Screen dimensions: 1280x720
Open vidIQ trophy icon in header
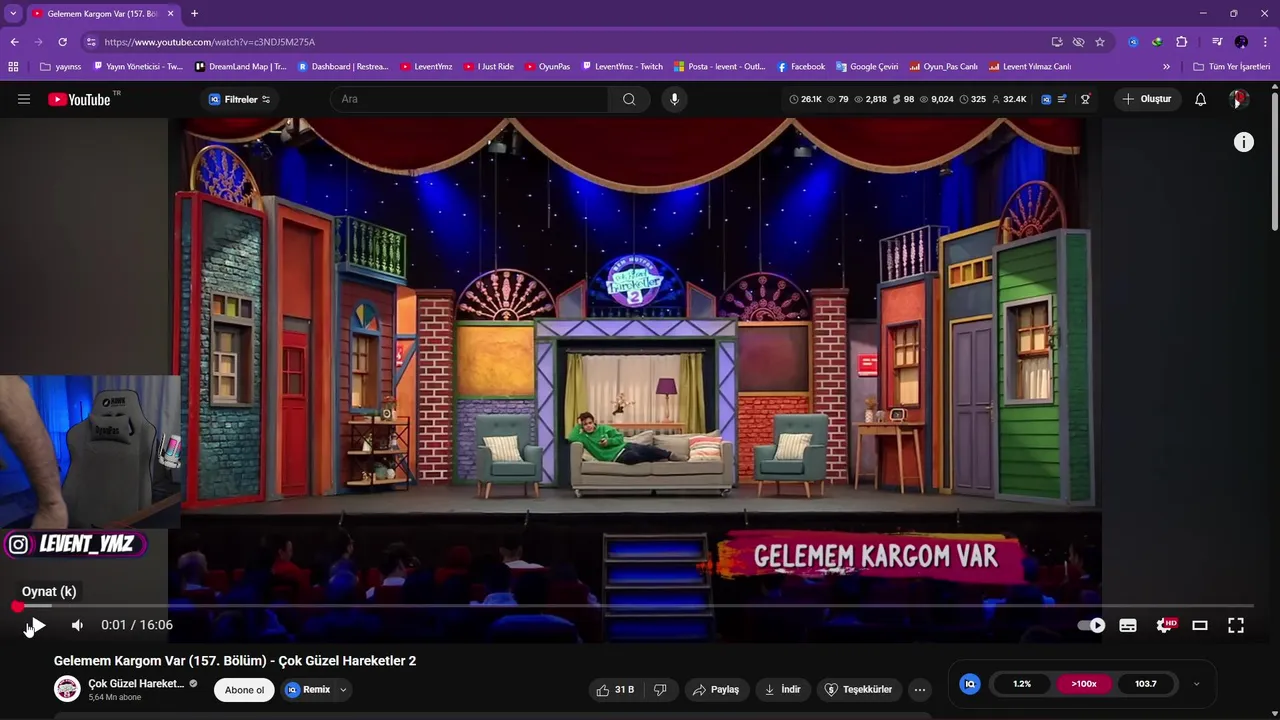[1085, 99]
